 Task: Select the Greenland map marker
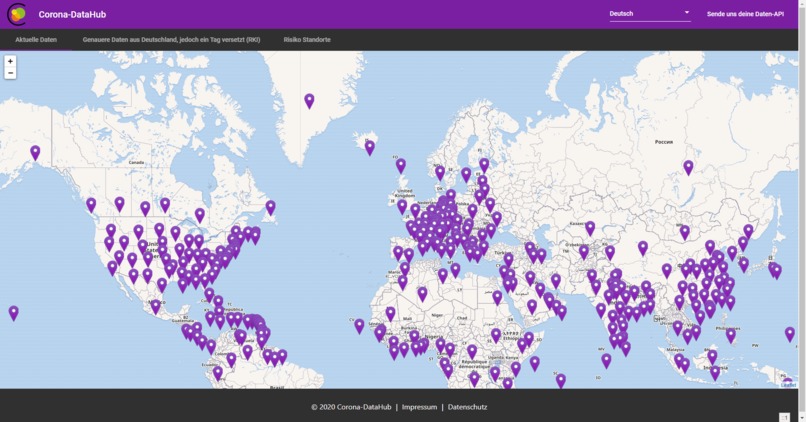[x=309, y=101]
